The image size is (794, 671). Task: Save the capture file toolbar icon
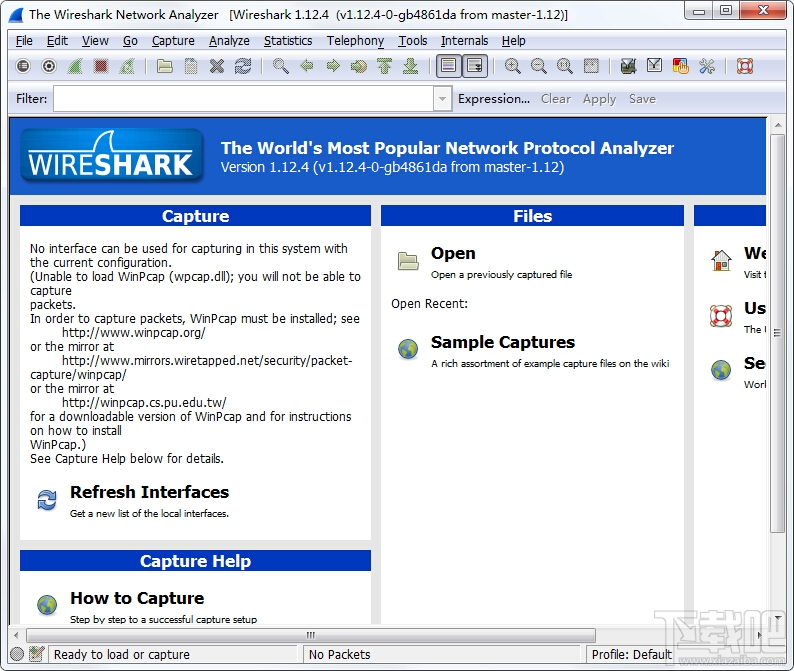(190, 66)
